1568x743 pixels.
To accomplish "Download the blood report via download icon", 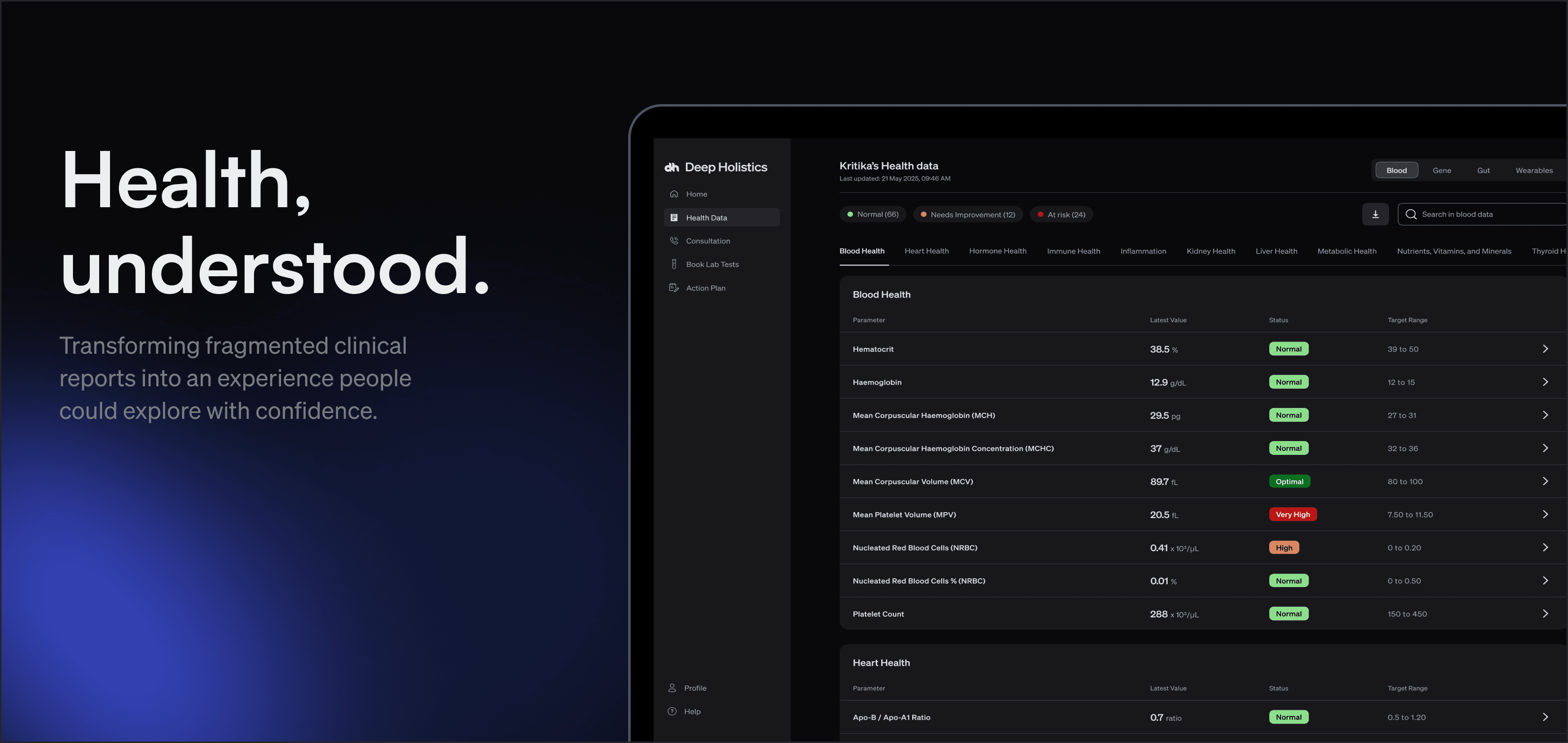I will (x=1375, y=215).
